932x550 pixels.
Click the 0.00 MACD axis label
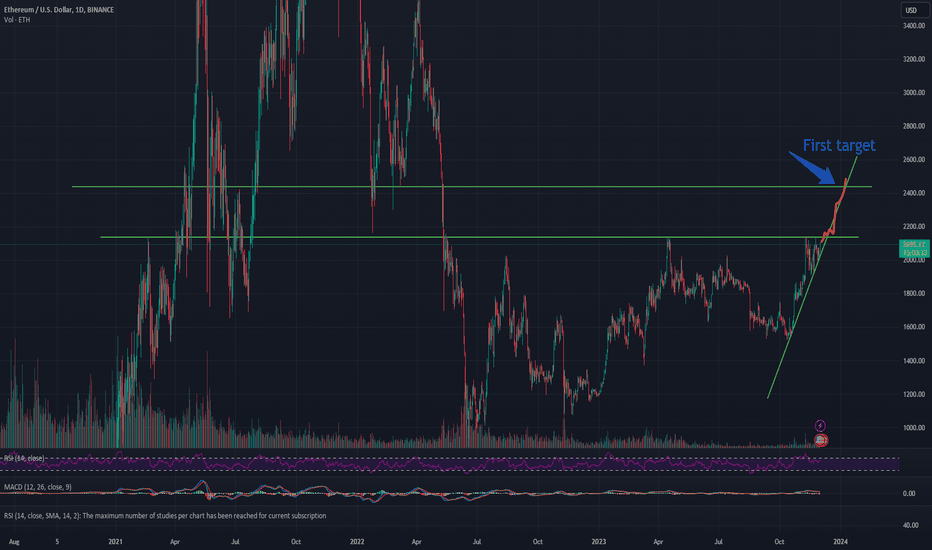(x=909, y=494)
